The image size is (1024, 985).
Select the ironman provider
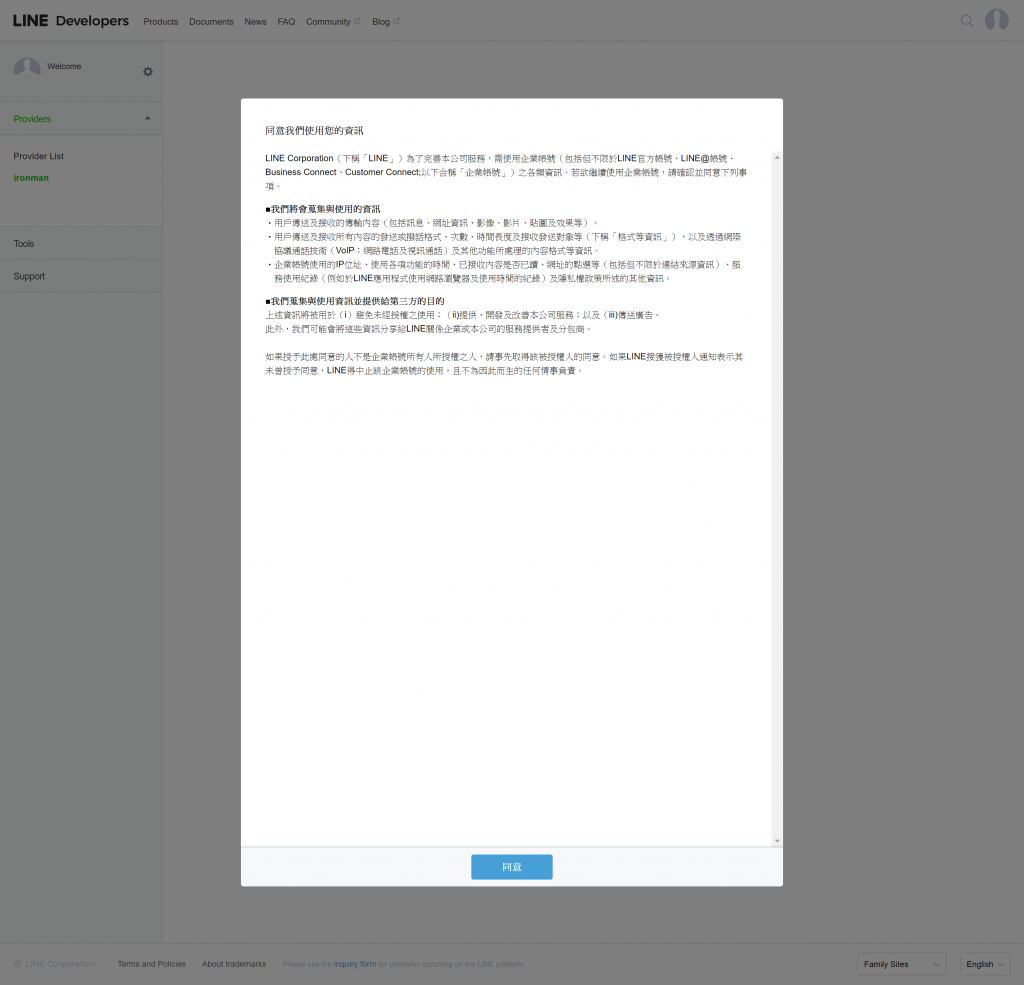(31, 178)
